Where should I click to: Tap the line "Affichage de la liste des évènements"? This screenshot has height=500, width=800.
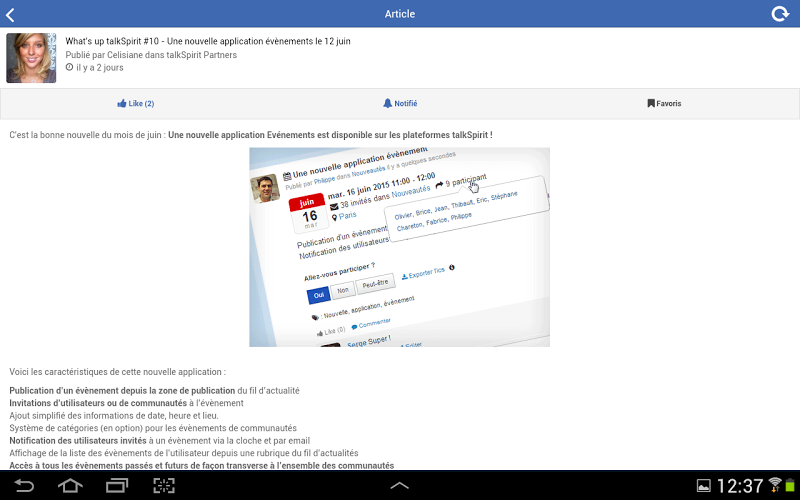pos(184,453)
